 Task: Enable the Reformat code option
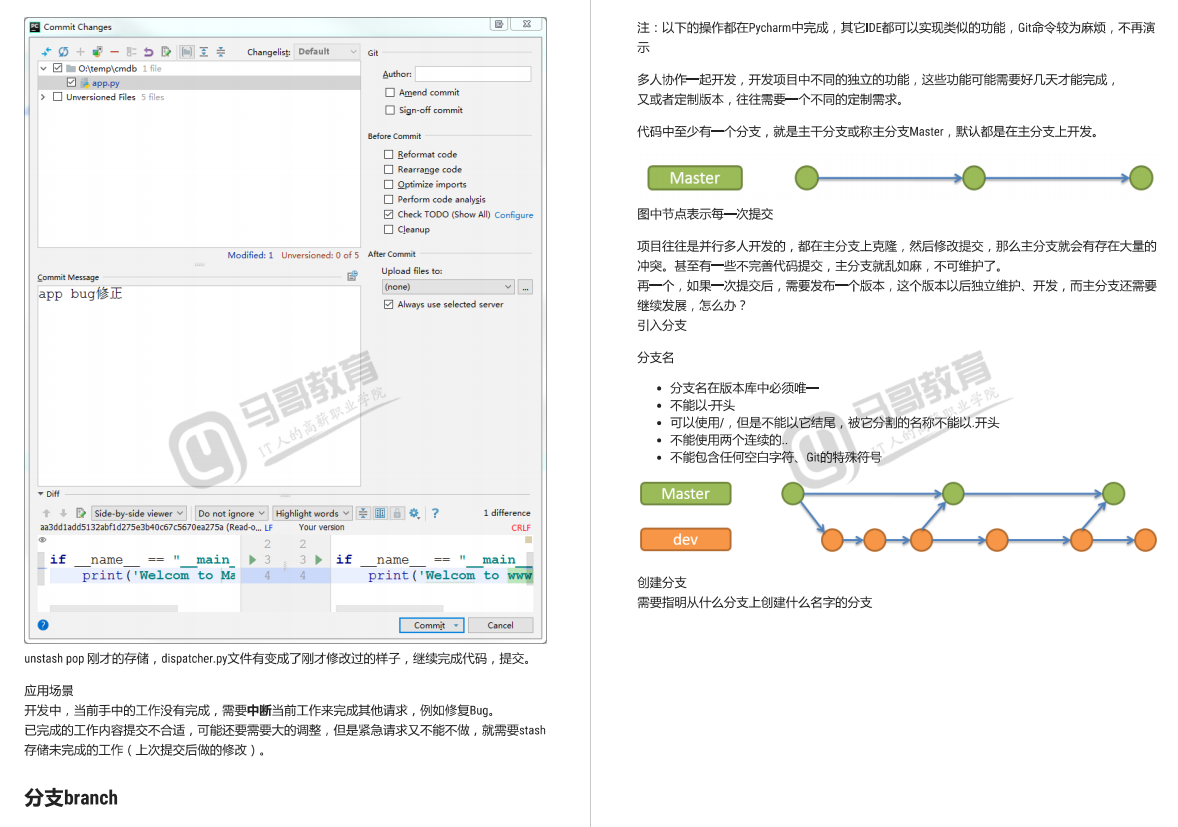(x=390, y=155)
